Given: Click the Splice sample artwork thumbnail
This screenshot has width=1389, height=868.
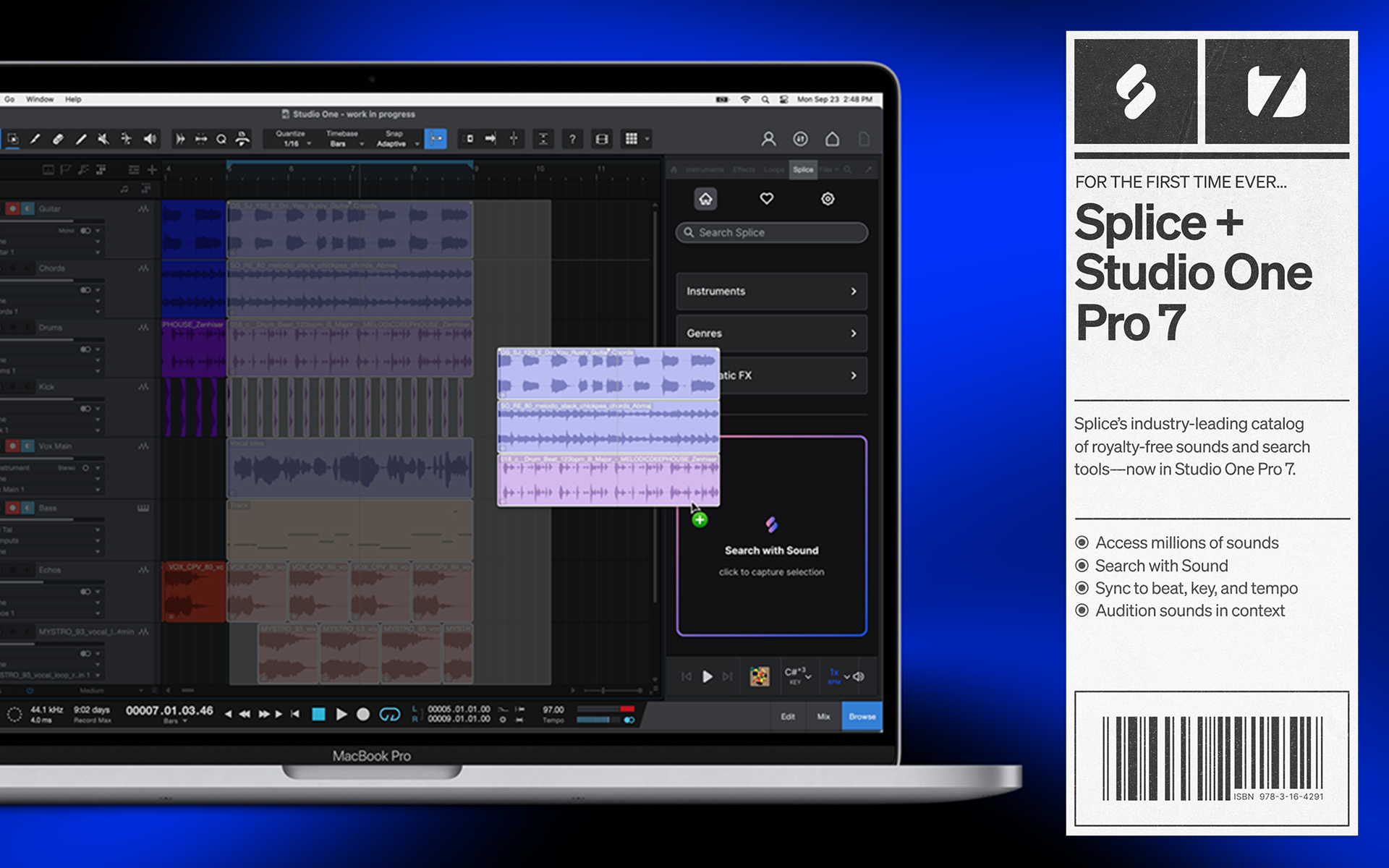Looking at the screenshot, I should pos(760,676).
